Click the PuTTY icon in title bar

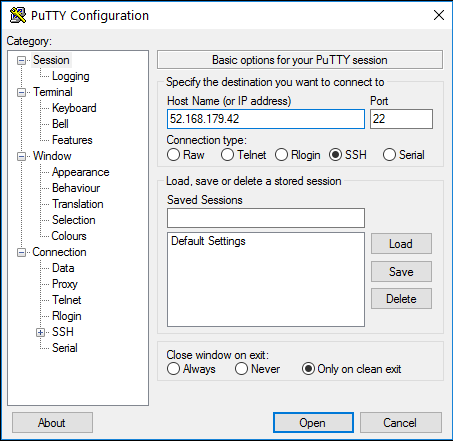[x=18, y=15]
